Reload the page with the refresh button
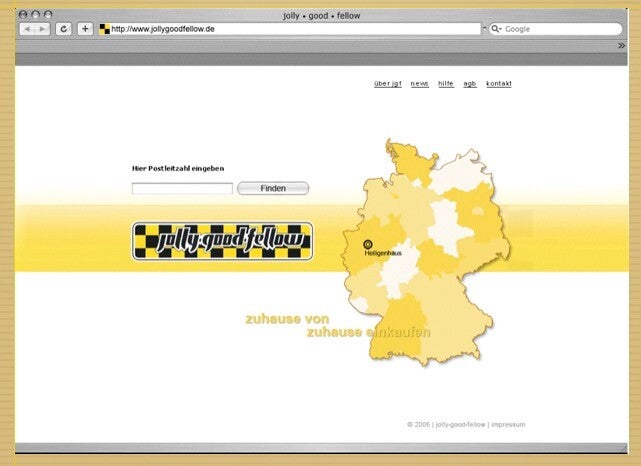Viewport: 641px width, 466px height. tap(63, 29)
